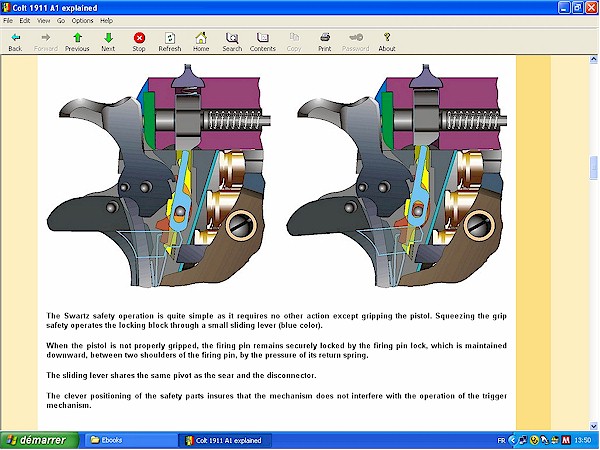
Task: Click the right pistol mechanism diagram
Action: click(x=397, y=175)
